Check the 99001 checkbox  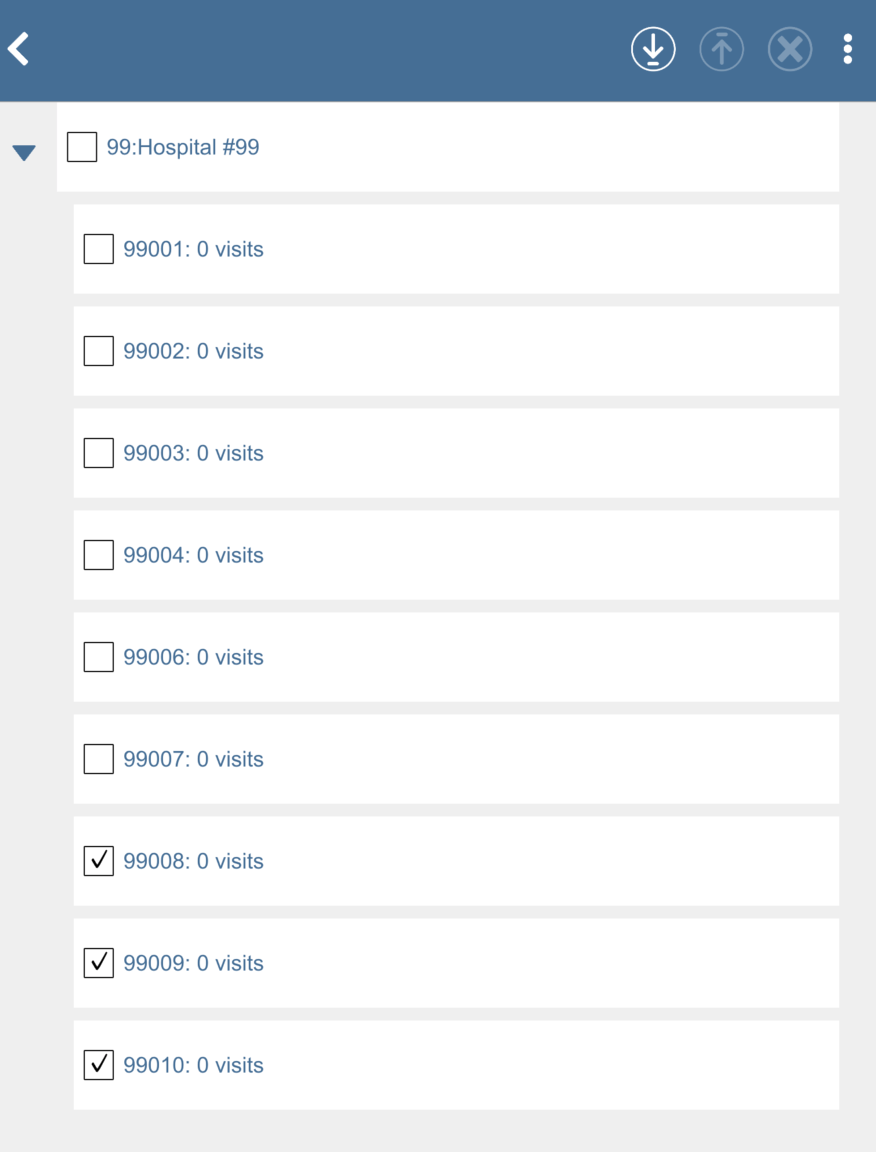[x=98, y=249]
